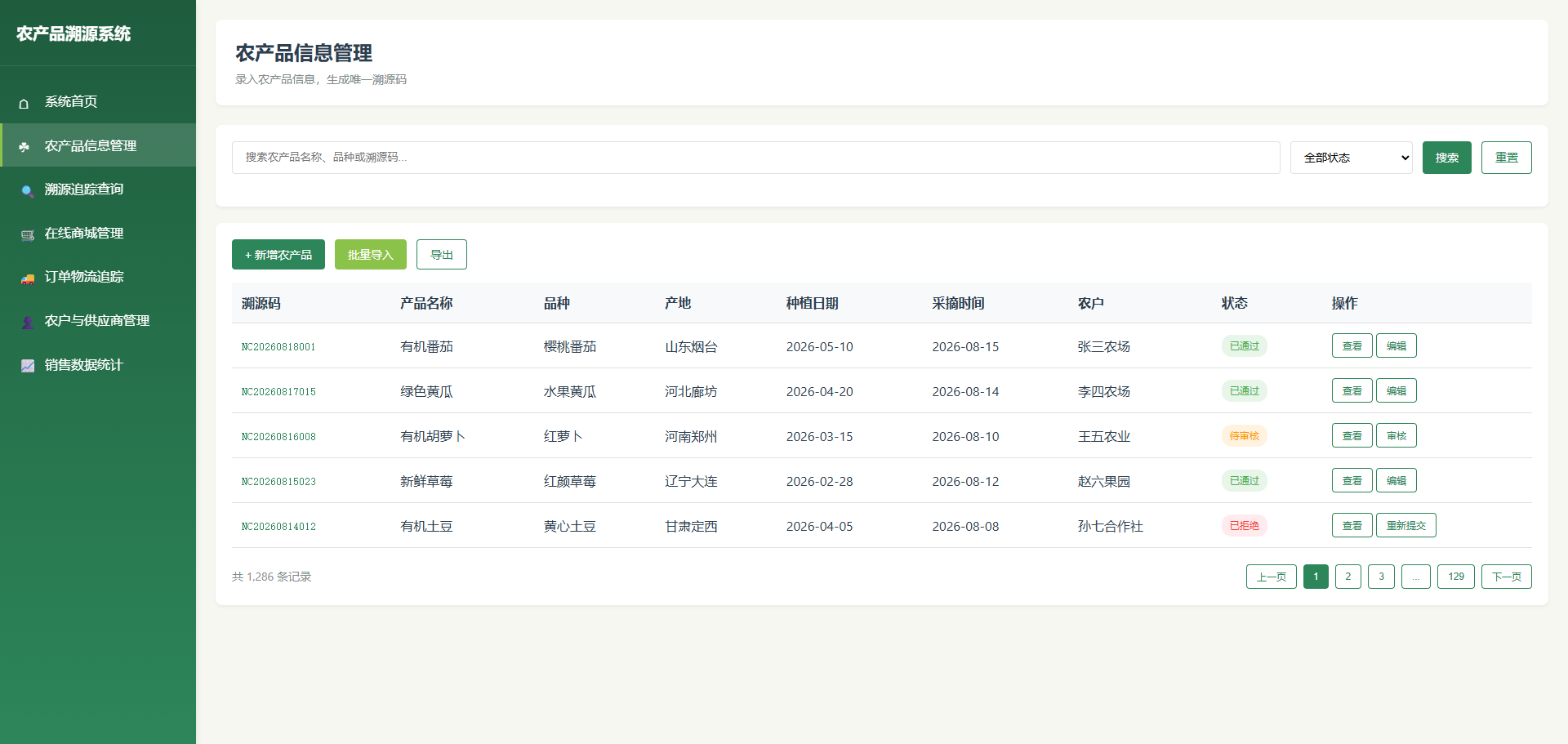Show 销售数据统计 page

tap(98, 364)
